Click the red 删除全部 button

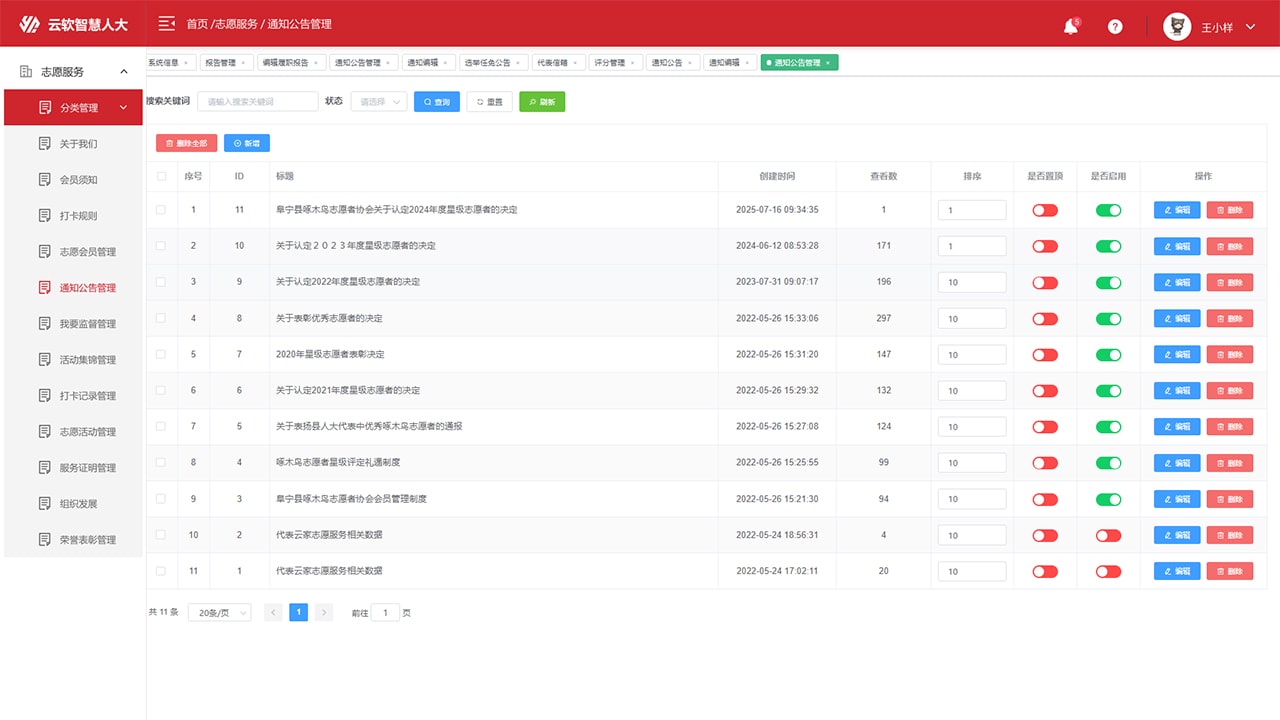coord(186,144)
